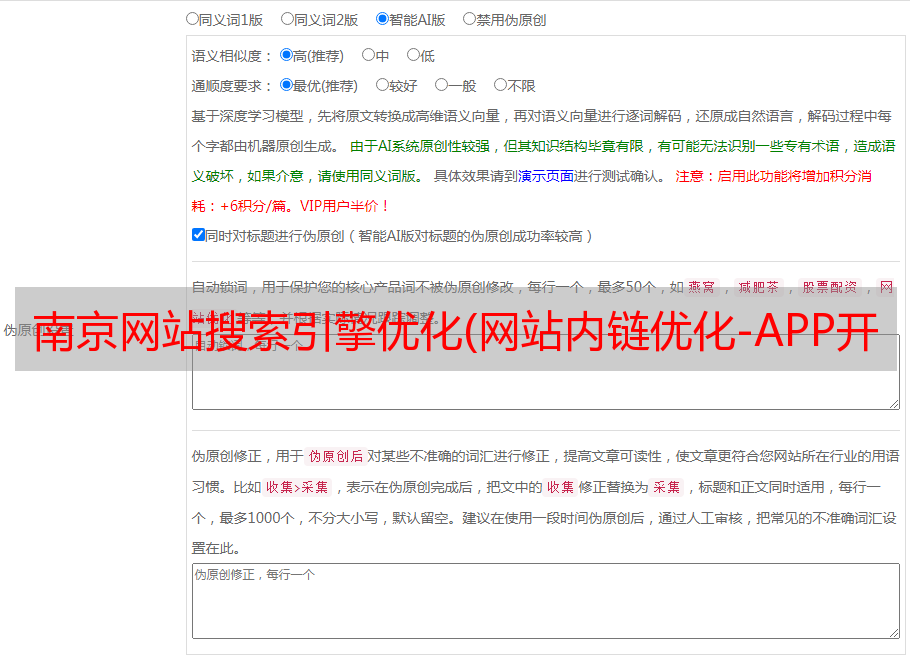Image resolution: width=911 pixels, height=658 pixels.
Task: Set 通顺度要求 to 较好
Action: point(382,85)
